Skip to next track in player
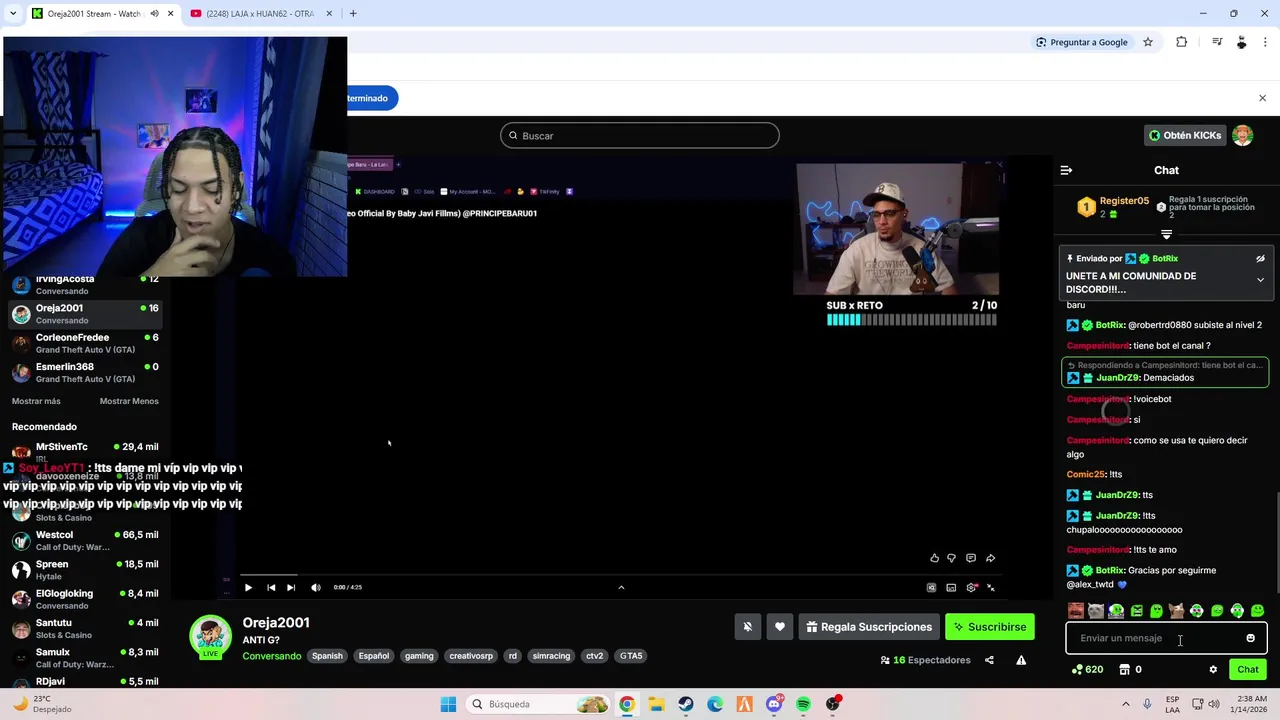This screenshot has width=1280, height=720. click(x=291, y=588)
